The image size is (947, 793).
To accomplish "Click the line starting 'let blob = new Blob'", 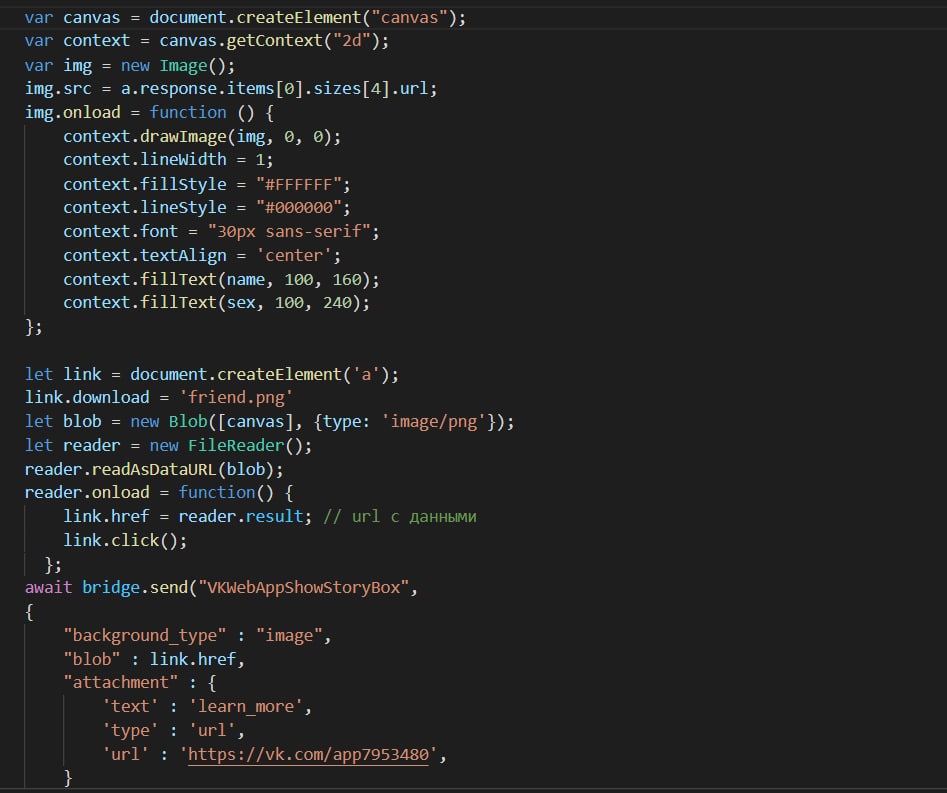I will tap(269, 422).
